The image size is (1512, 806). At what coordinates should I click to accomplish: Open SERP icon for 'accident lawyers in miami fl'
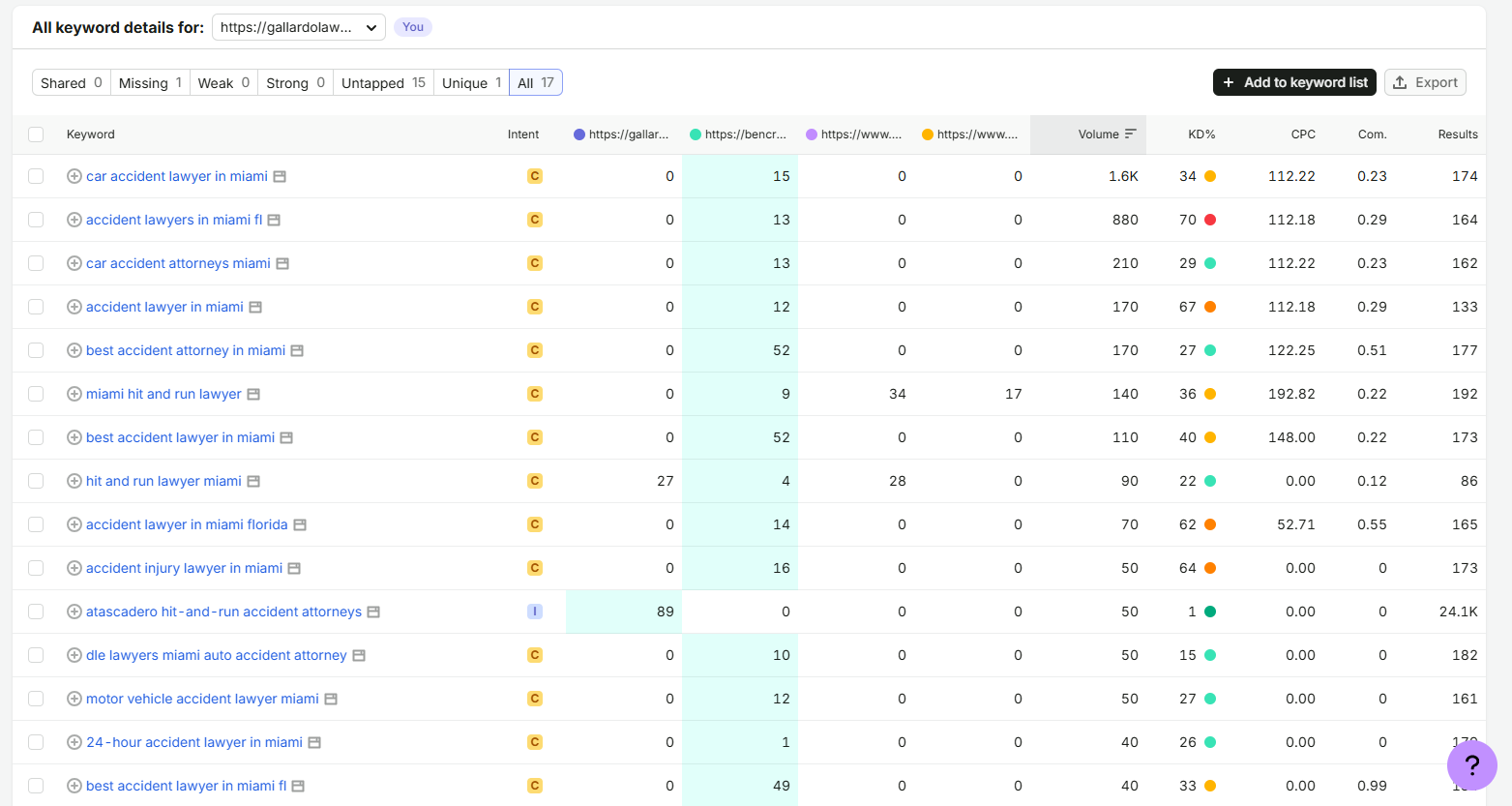coord(274,220)
